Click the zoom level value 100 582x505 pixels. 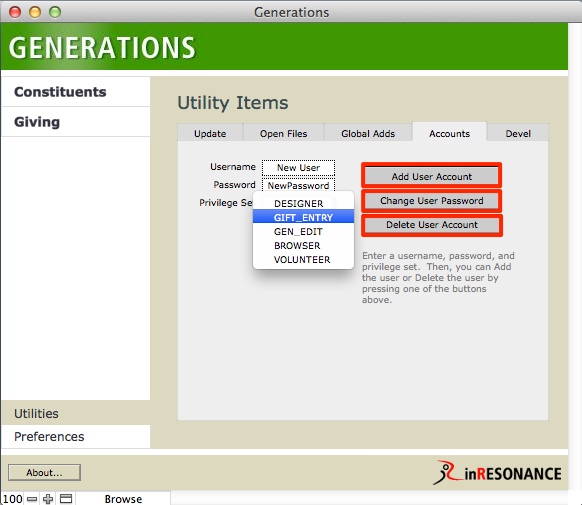coord(13,499)
